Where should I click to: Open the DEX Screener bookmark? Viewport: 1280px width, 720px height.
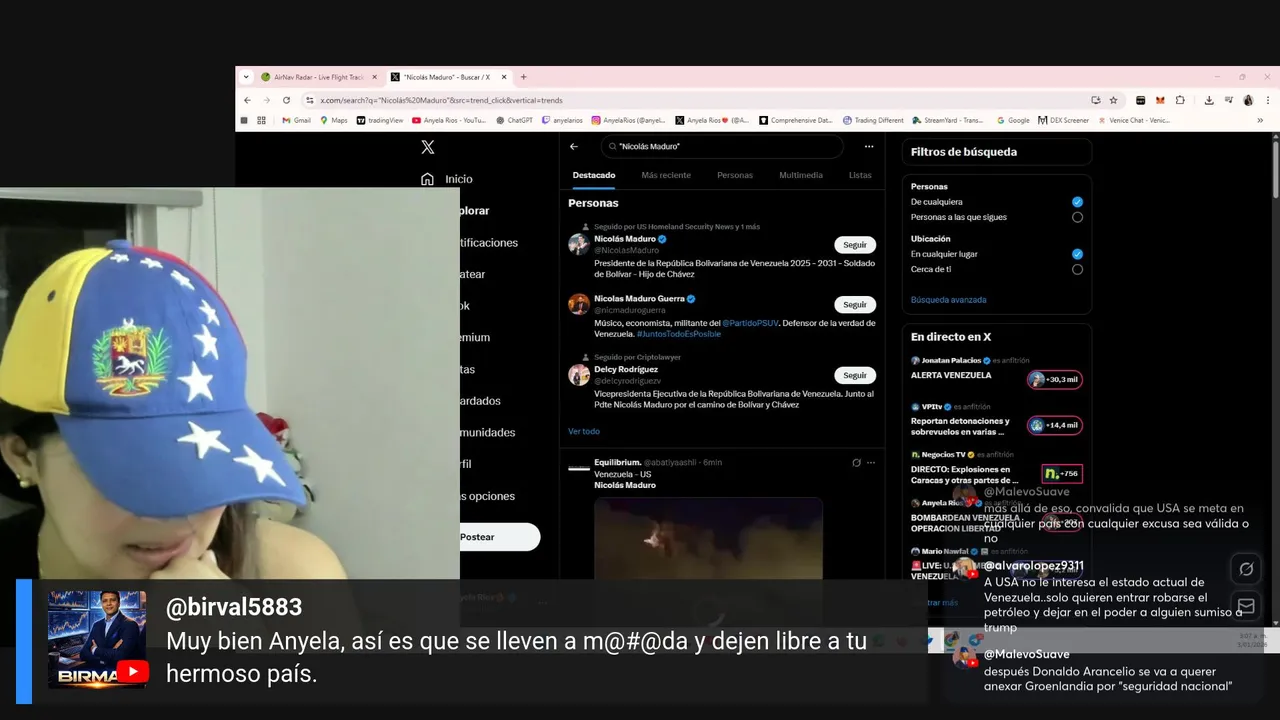coord(1063,120)
